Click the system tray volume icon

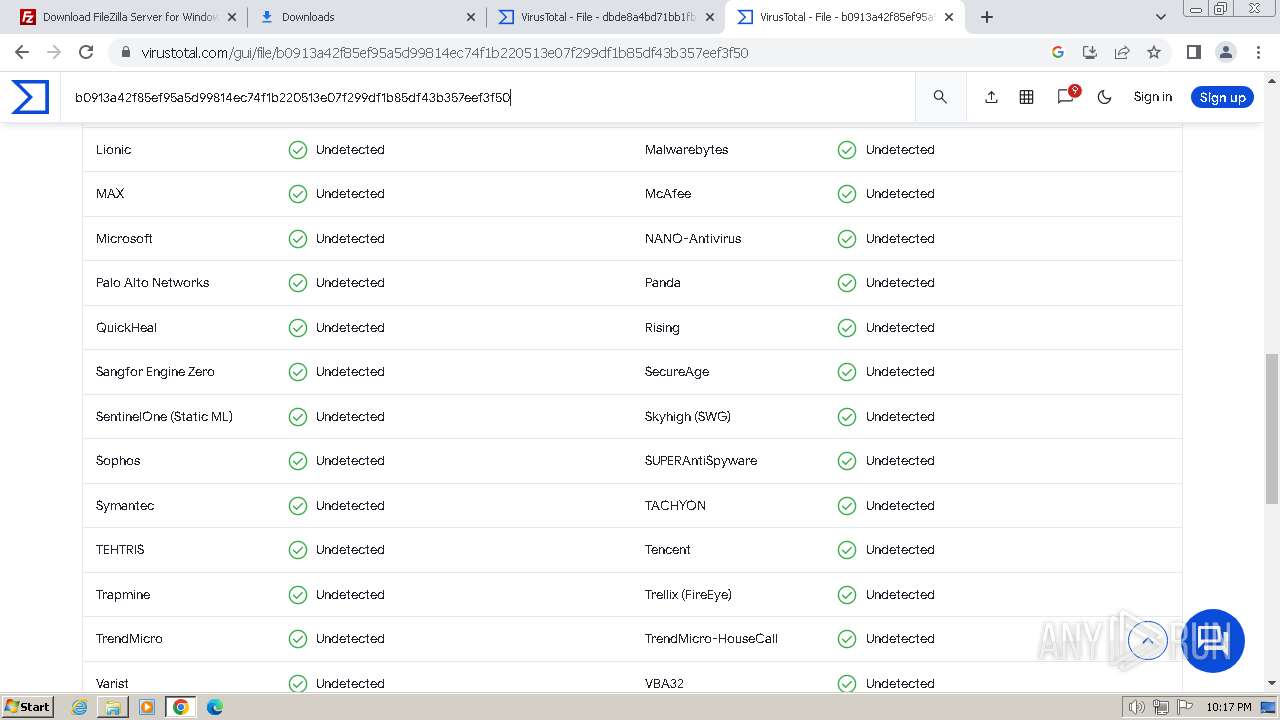(1137, 707)
